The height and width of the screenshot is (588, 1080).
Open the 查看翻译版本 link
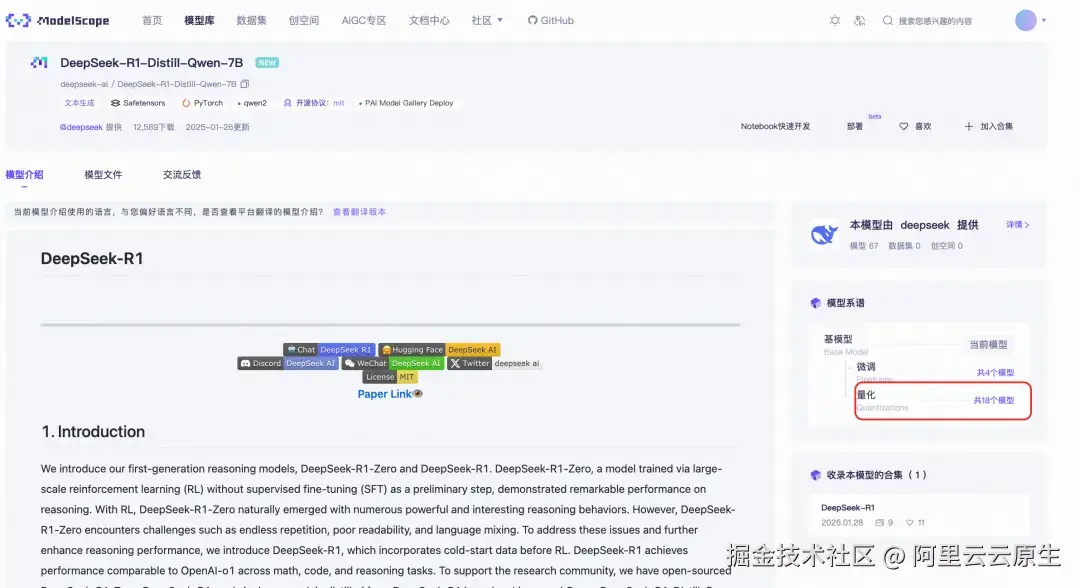coord(359,211)
